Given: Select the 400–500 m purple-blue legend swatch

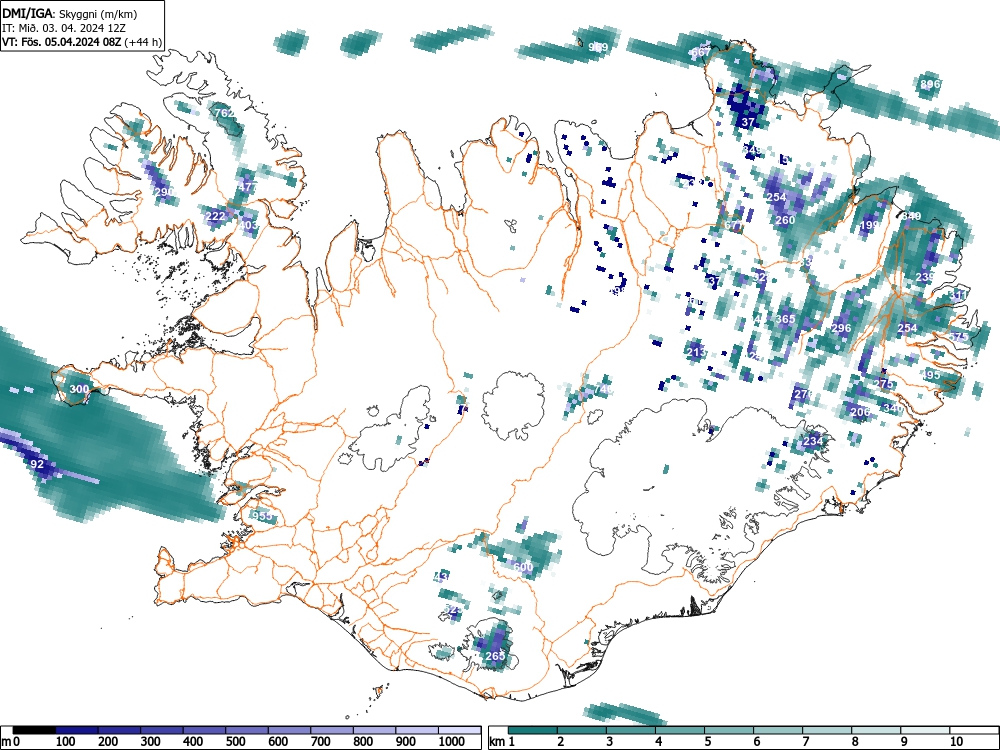Looking at the screenshot, I should click(204, 730).
